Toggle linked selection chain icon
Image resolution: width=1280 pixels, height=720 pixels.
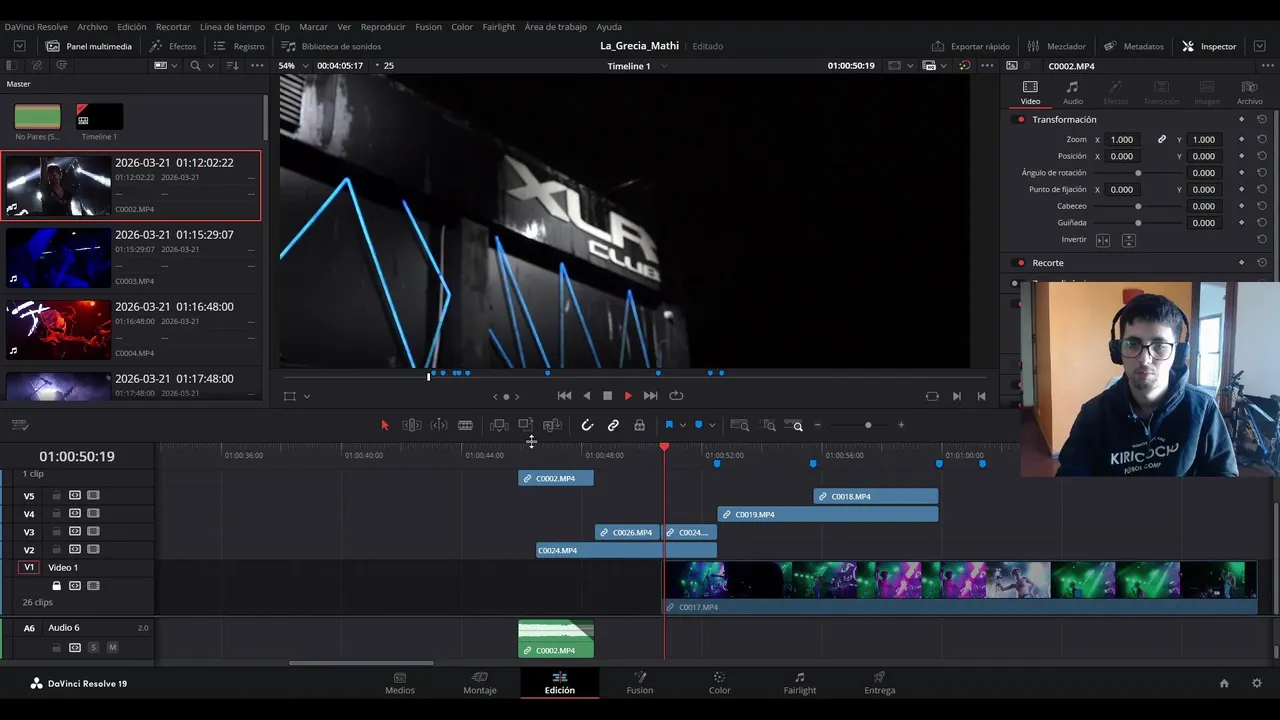tap(613, 425)
